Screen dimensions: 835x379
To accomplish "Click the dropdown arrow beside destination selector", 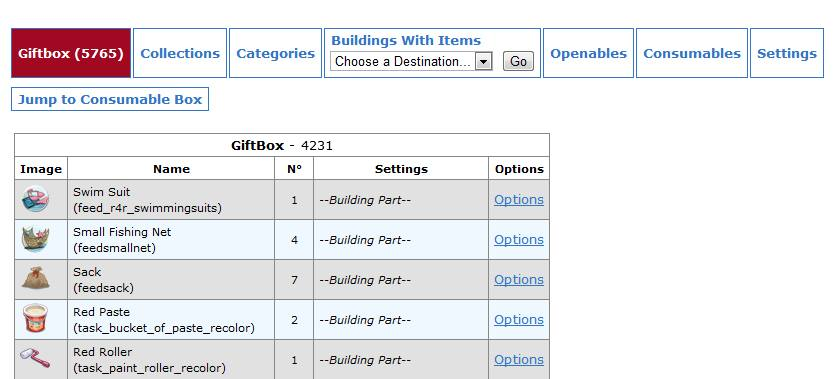I will [483, 62].
